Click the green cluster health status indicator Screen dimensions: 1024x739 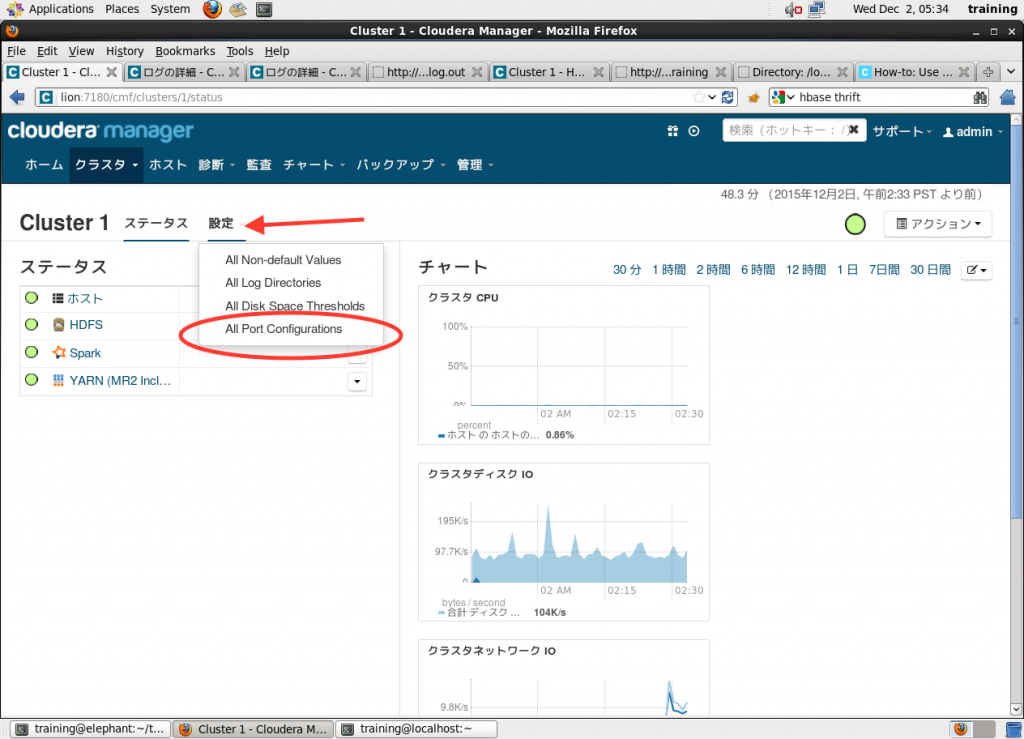click(855, 224)
